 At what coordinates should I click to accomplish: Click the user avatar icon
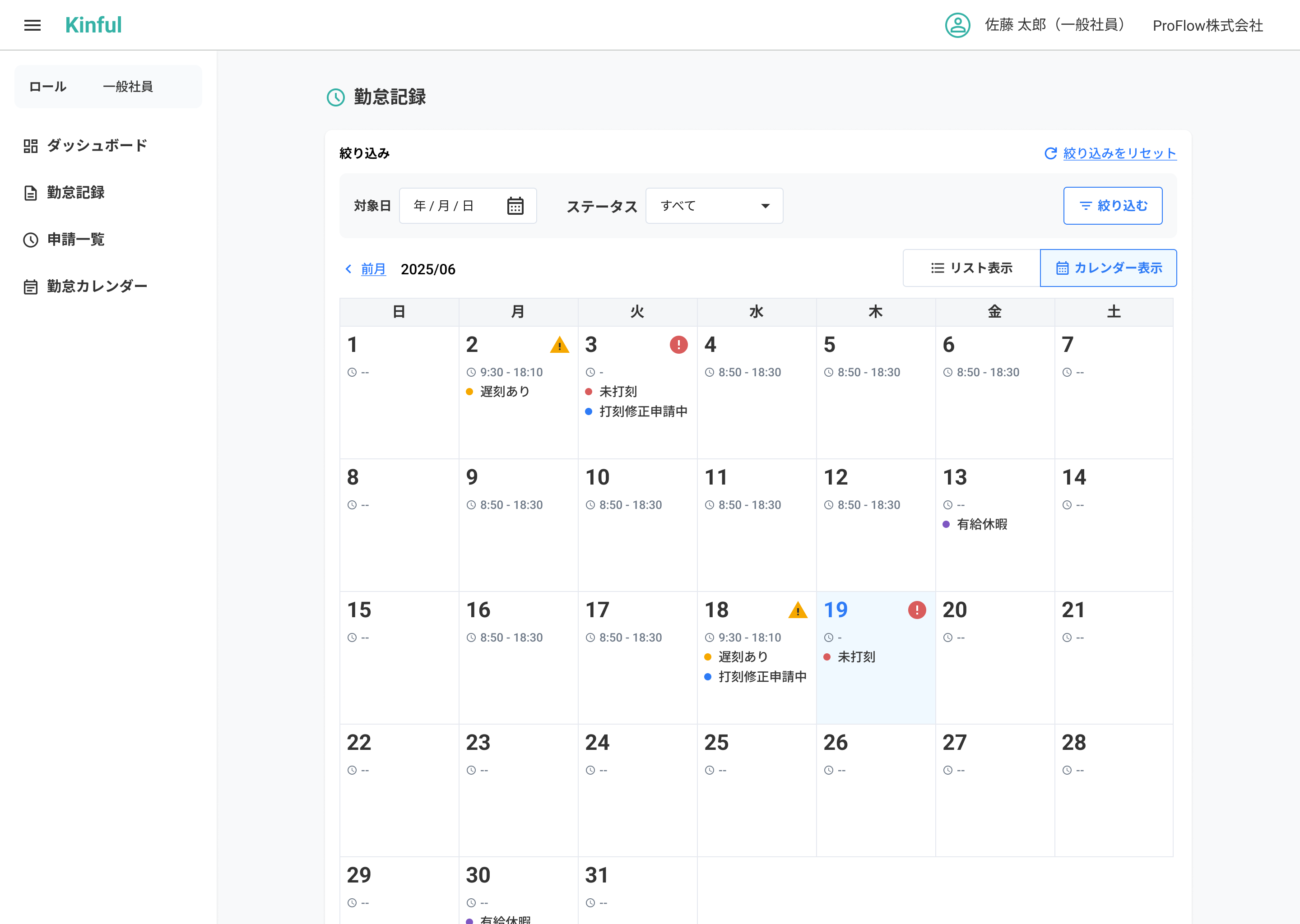[x=957, y=25]
